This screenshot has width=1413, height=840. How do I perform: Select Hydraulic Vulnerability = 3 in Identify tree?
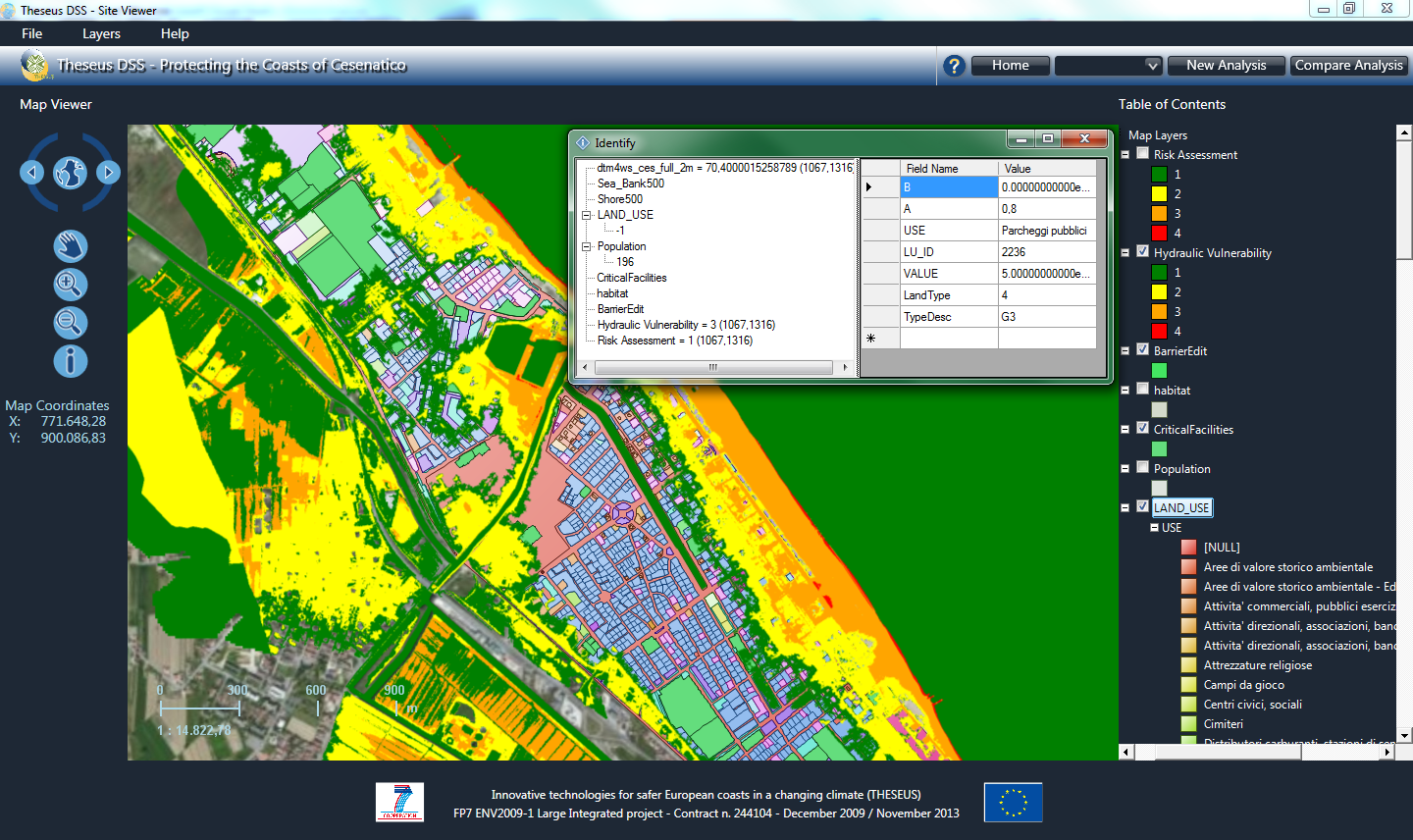click(x=686, y=325)
